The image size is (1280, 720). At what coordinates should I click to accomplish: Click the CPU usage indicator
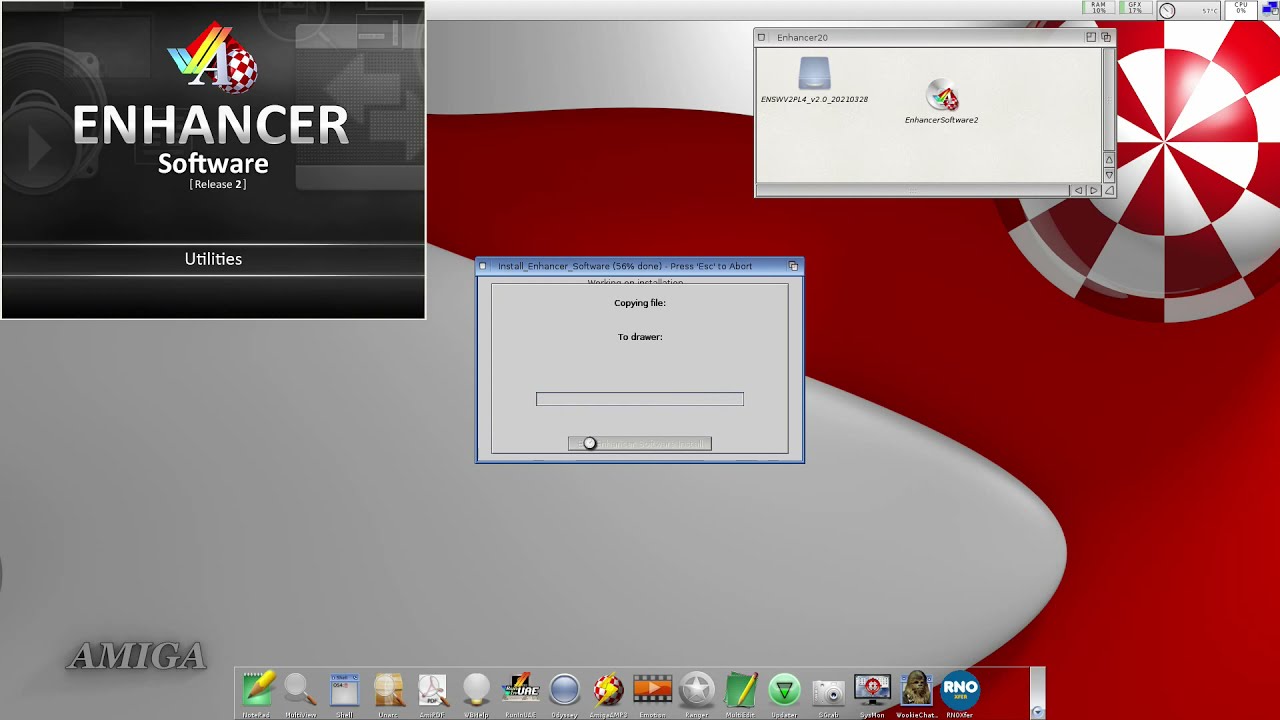click(x=1241, y=8)
